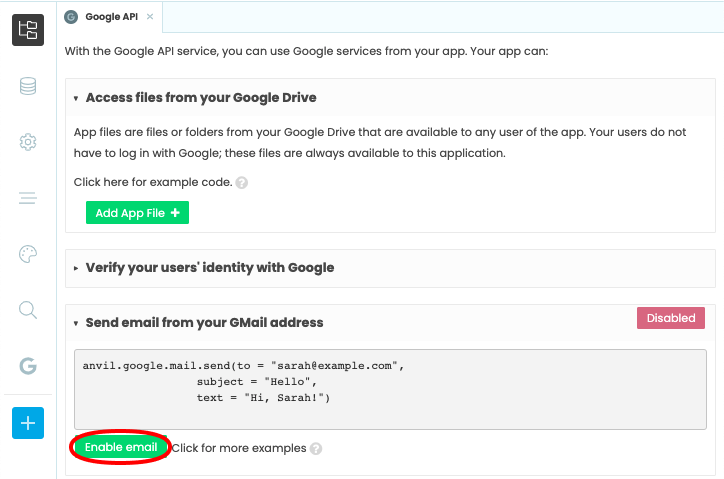This screenshot has width=724, height=479.
Task: Collapse Send email from your GMail address section
Action: tap(76, 323)
